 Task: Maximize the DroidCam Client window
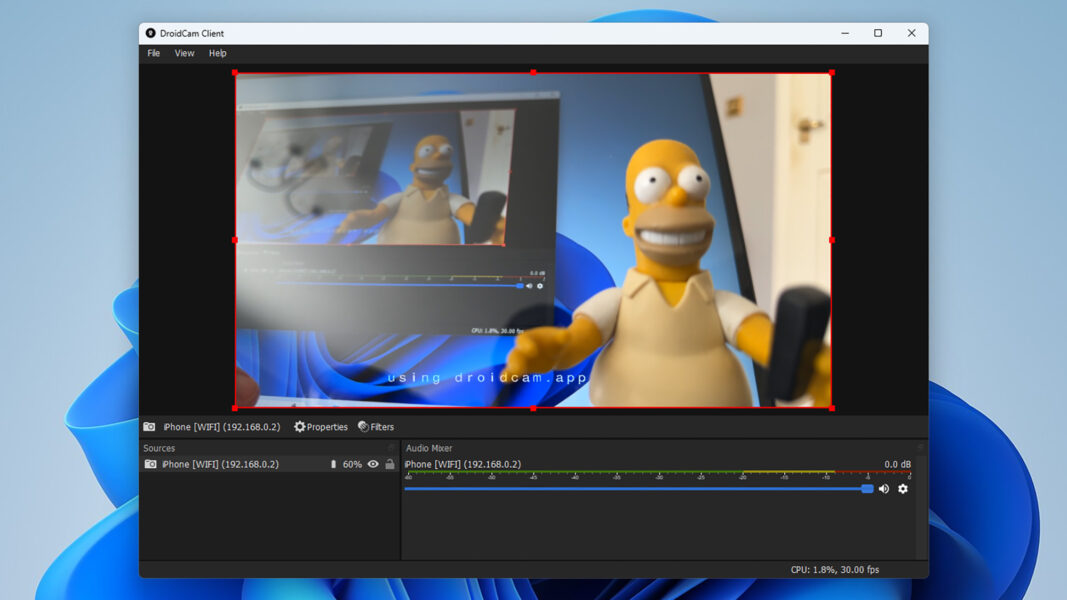[878, 33]
